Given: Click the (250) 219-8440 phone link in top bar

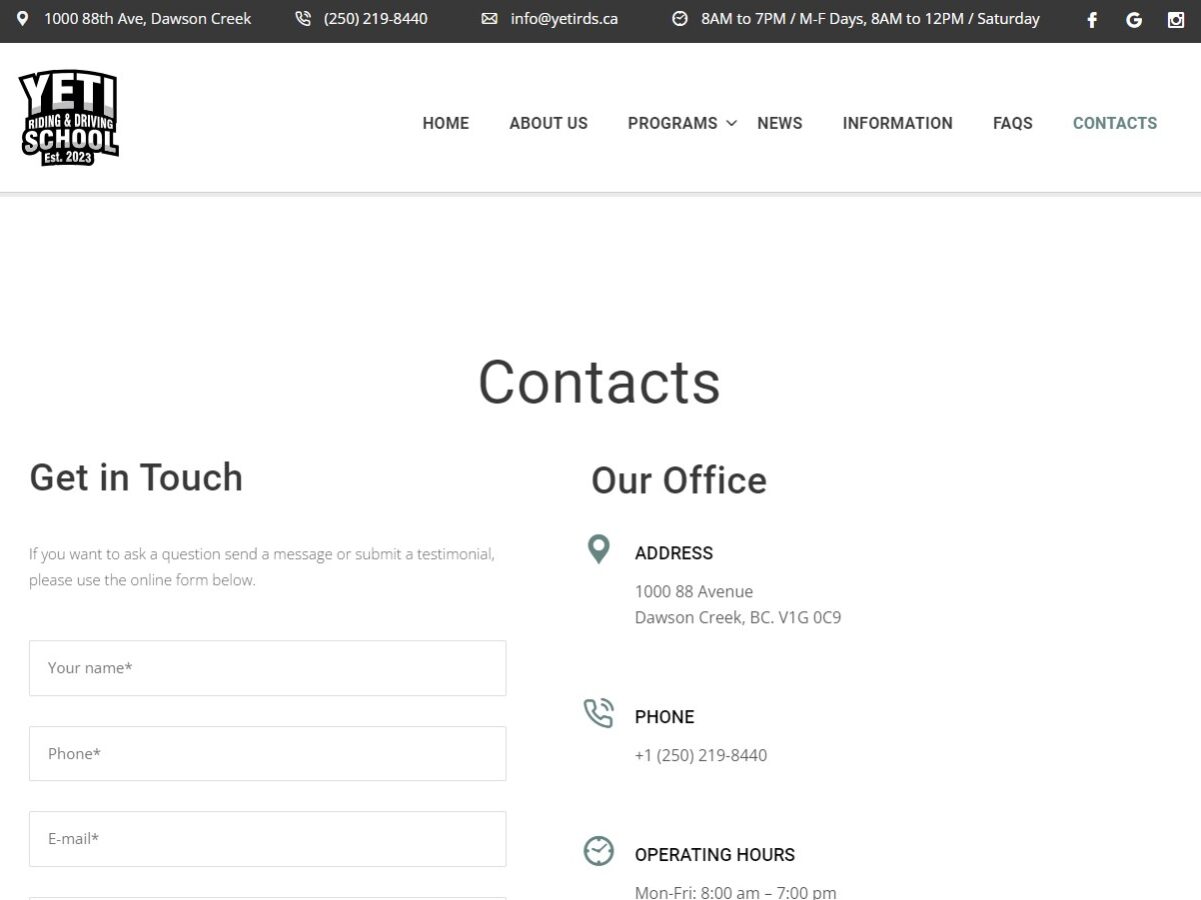Looking at the screenshot, I should tap(375, 19).
